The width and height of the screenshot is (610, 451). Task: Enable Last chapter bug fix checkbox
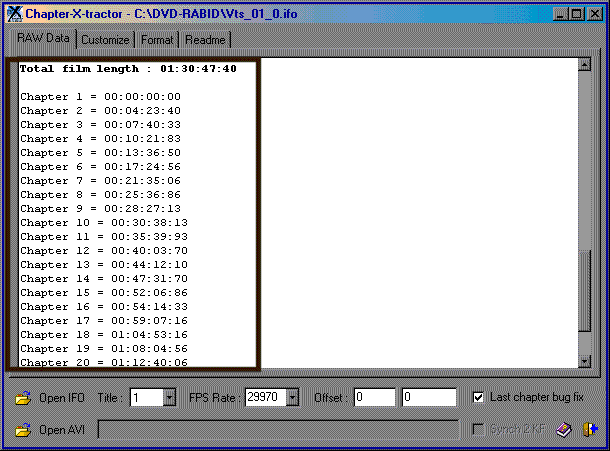(x=478, y=397)
